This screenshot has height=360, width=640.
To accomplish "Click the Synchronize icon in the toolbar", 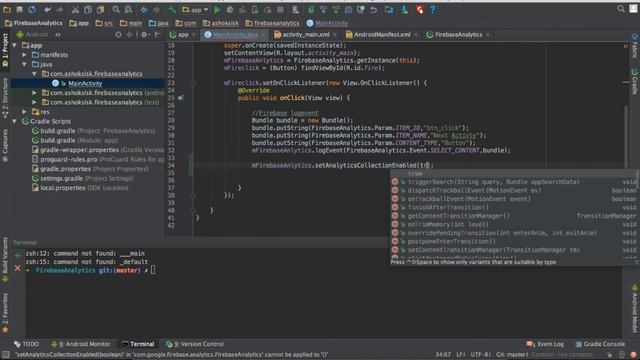I will (32, 9).
